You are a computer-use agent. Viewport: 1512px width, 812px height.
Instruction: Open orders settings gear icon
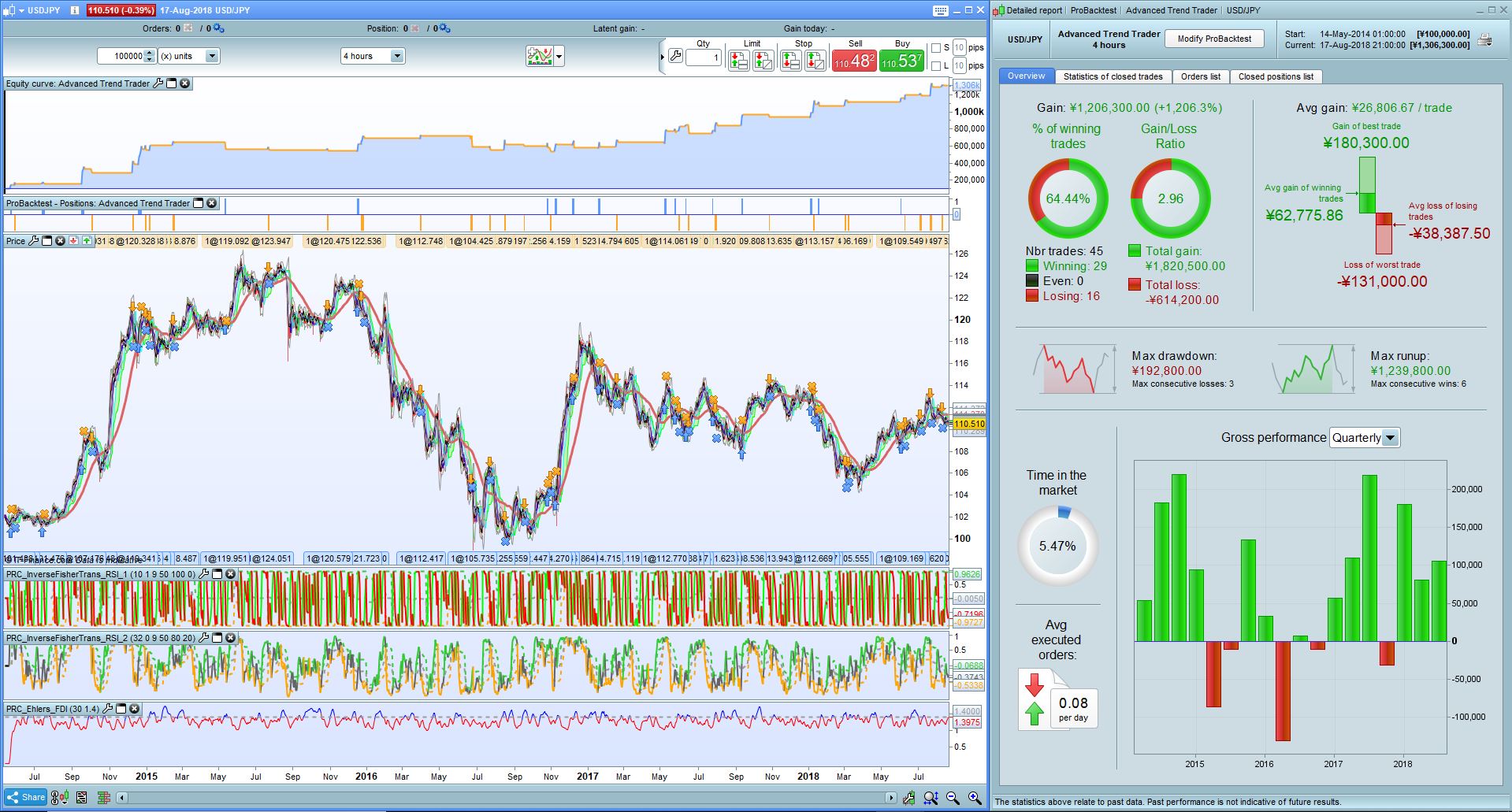(x=218, y=28)
